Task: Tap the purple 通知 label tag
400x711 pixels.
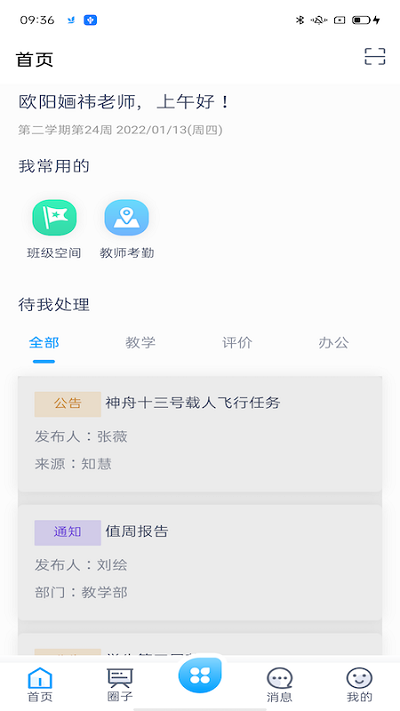Action: coord(68,532)
